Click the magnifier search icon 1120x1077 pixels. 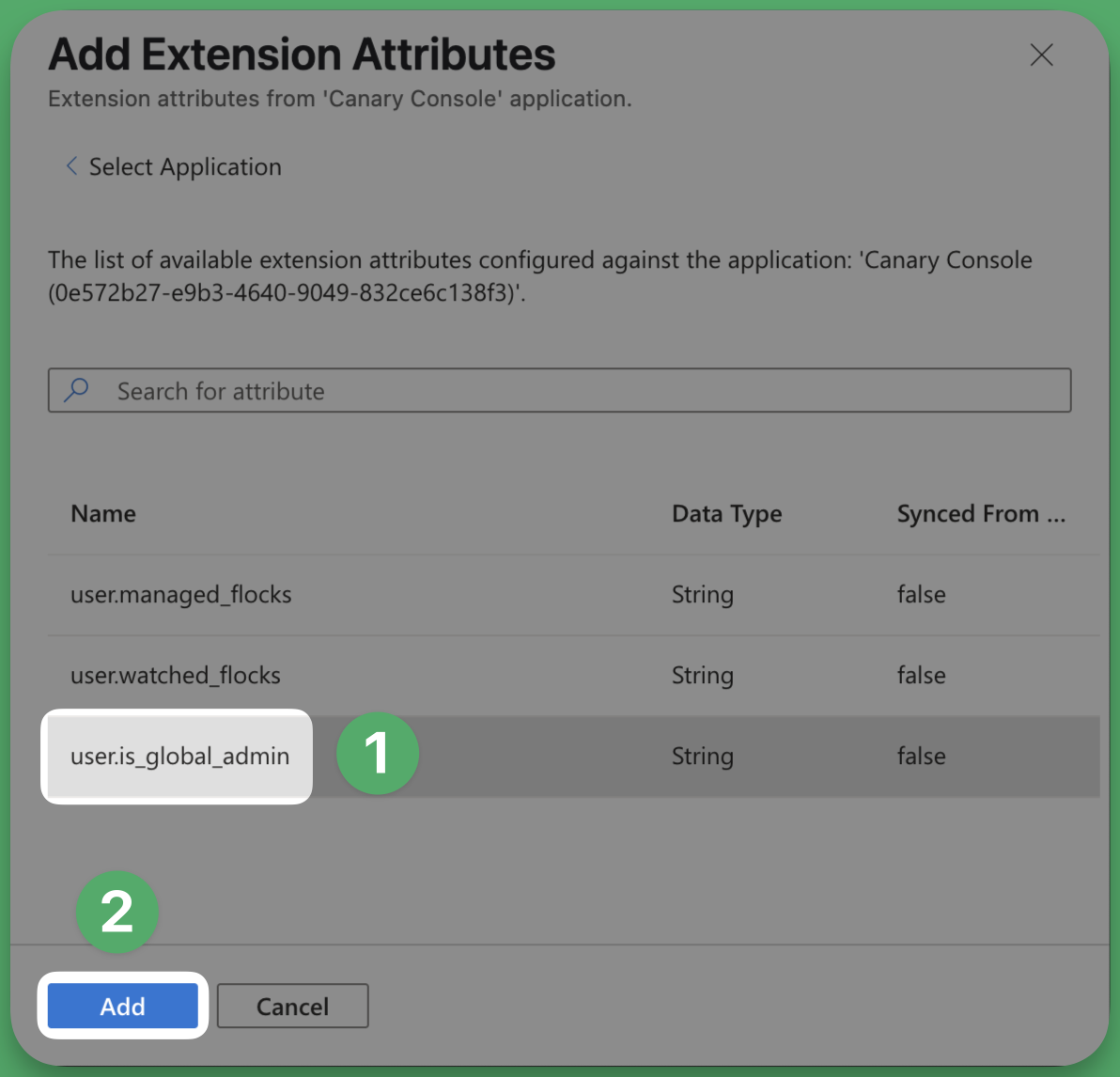(76, 390)
